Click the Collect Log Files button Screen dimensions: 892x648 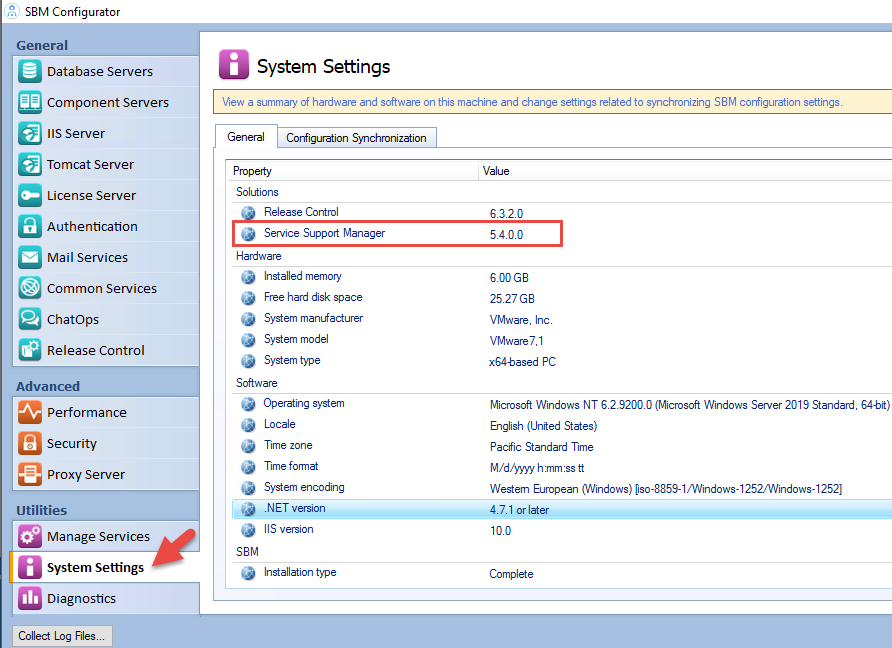[62, 635]
